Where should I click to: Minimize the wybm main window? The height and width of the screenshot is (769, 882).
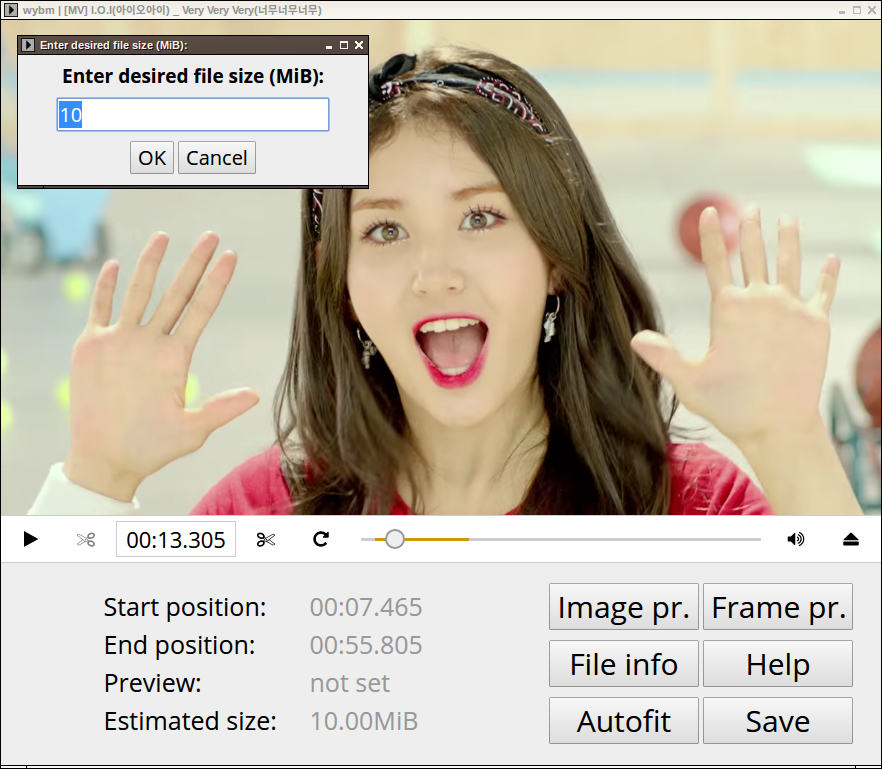(842, 11)
